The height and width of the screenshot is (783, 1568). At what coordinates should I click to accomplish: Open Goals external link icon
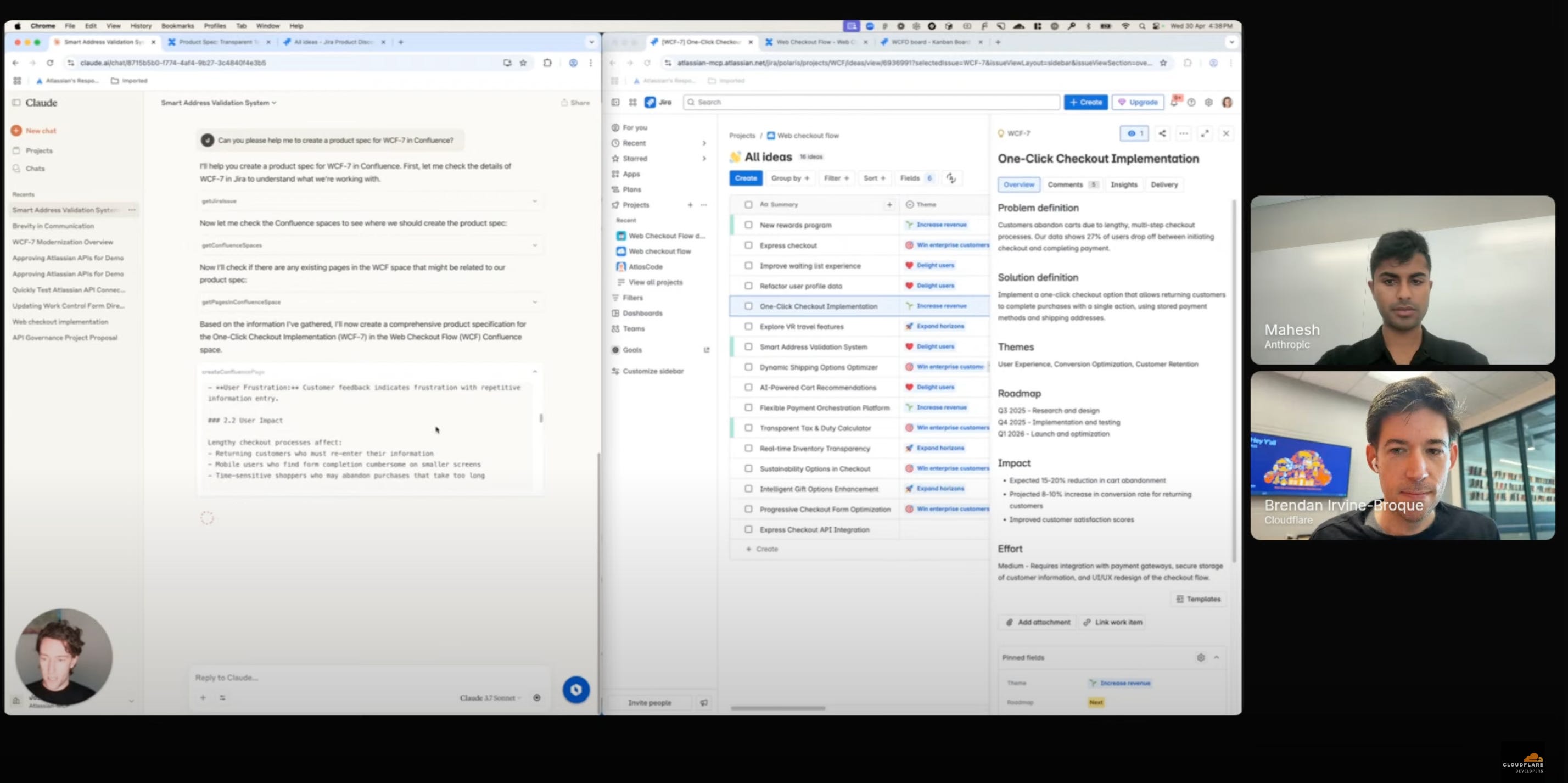click(707, 350)
